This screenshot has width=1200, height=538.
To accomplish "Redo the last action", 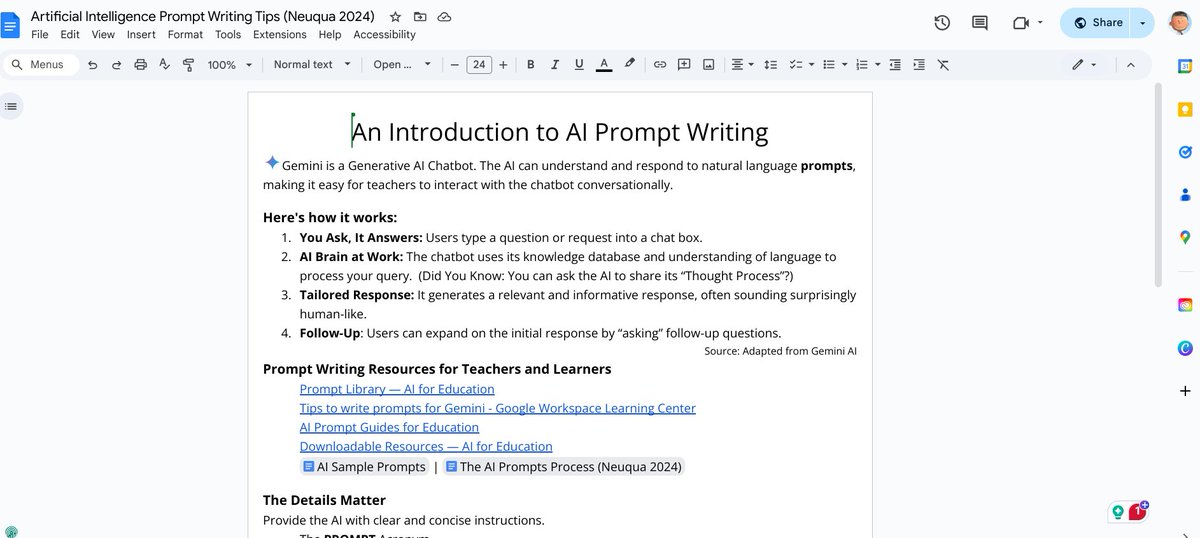I will (x=116, y=64).
